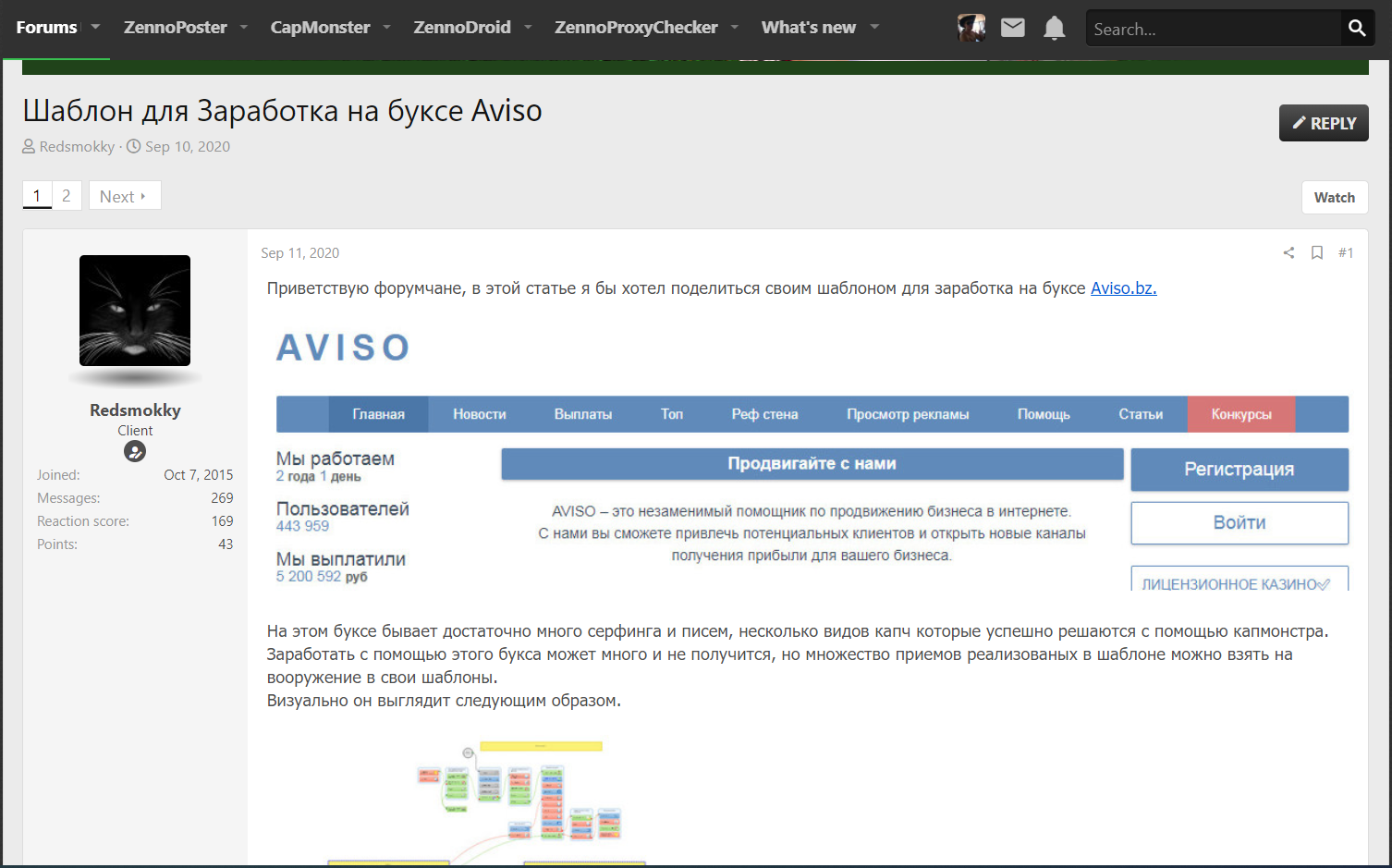Image resolution: width=1392 pixels, height=868 pixels.
Task: Open the user avatar in the top bar
Action: click(x=971, y=28)
